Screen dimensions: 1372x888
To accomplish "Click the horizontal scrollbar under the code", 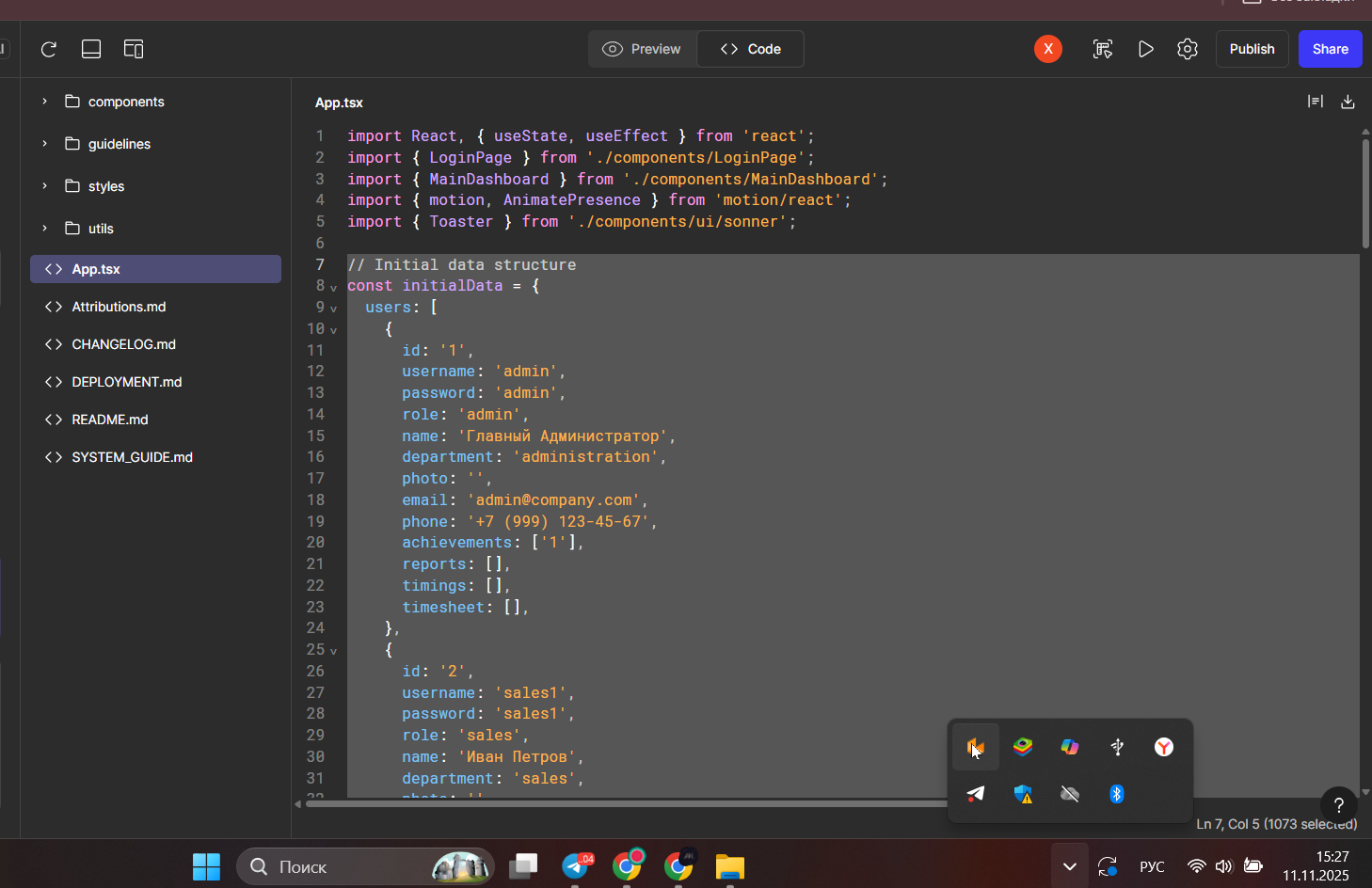I will pos(621,803).
